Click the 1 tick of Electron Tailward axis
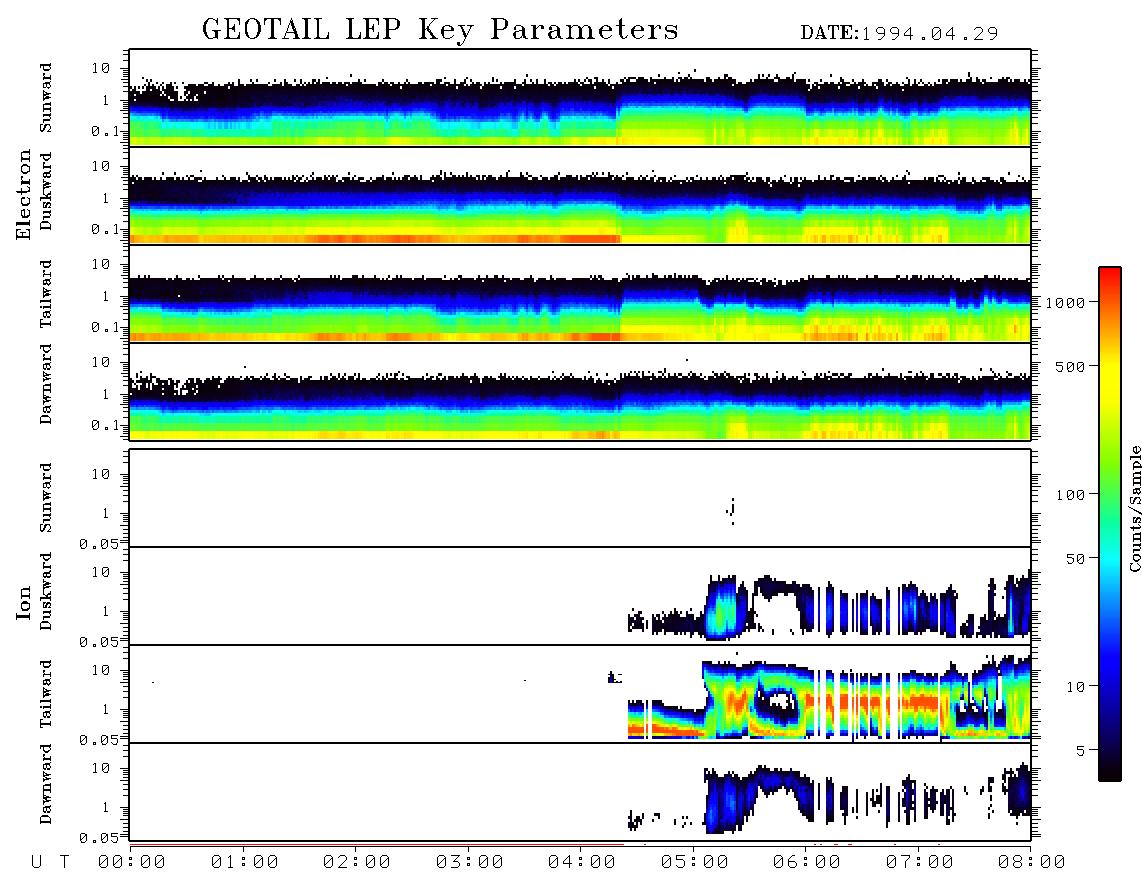This screenshot has width=1142, height=880. [x=106, y=296]
